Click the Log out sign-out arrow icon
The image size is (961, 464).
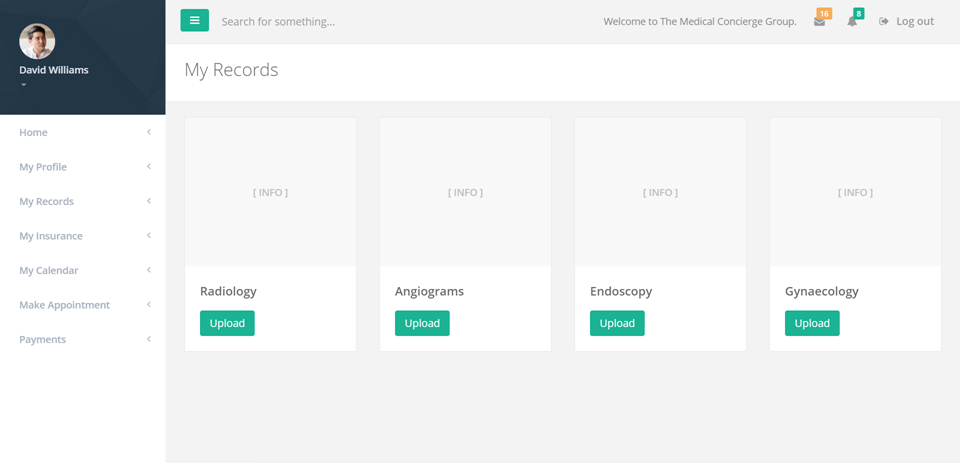(x=884, y=21)
